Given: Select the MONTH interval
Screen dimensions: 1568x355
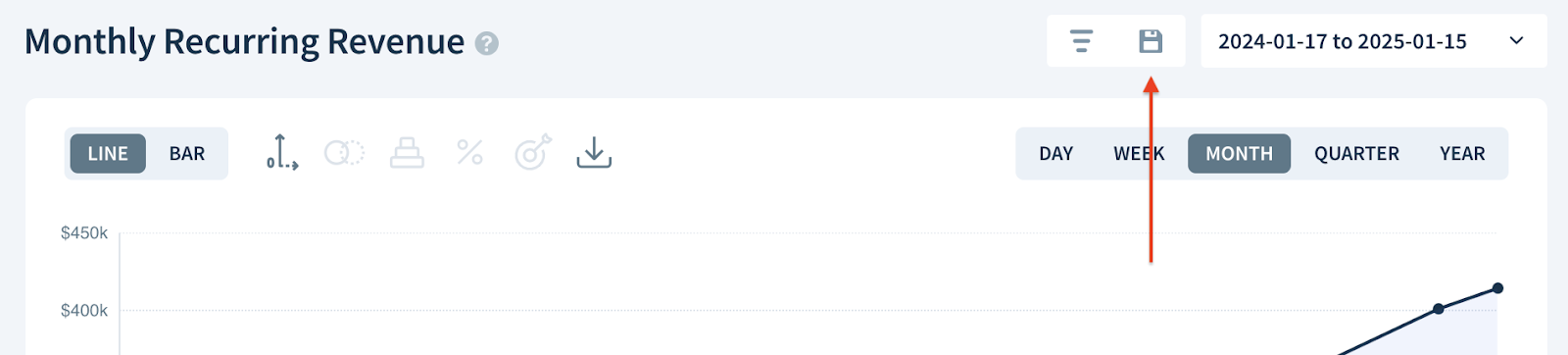Looking at the screenshot, I should 1239,154.
